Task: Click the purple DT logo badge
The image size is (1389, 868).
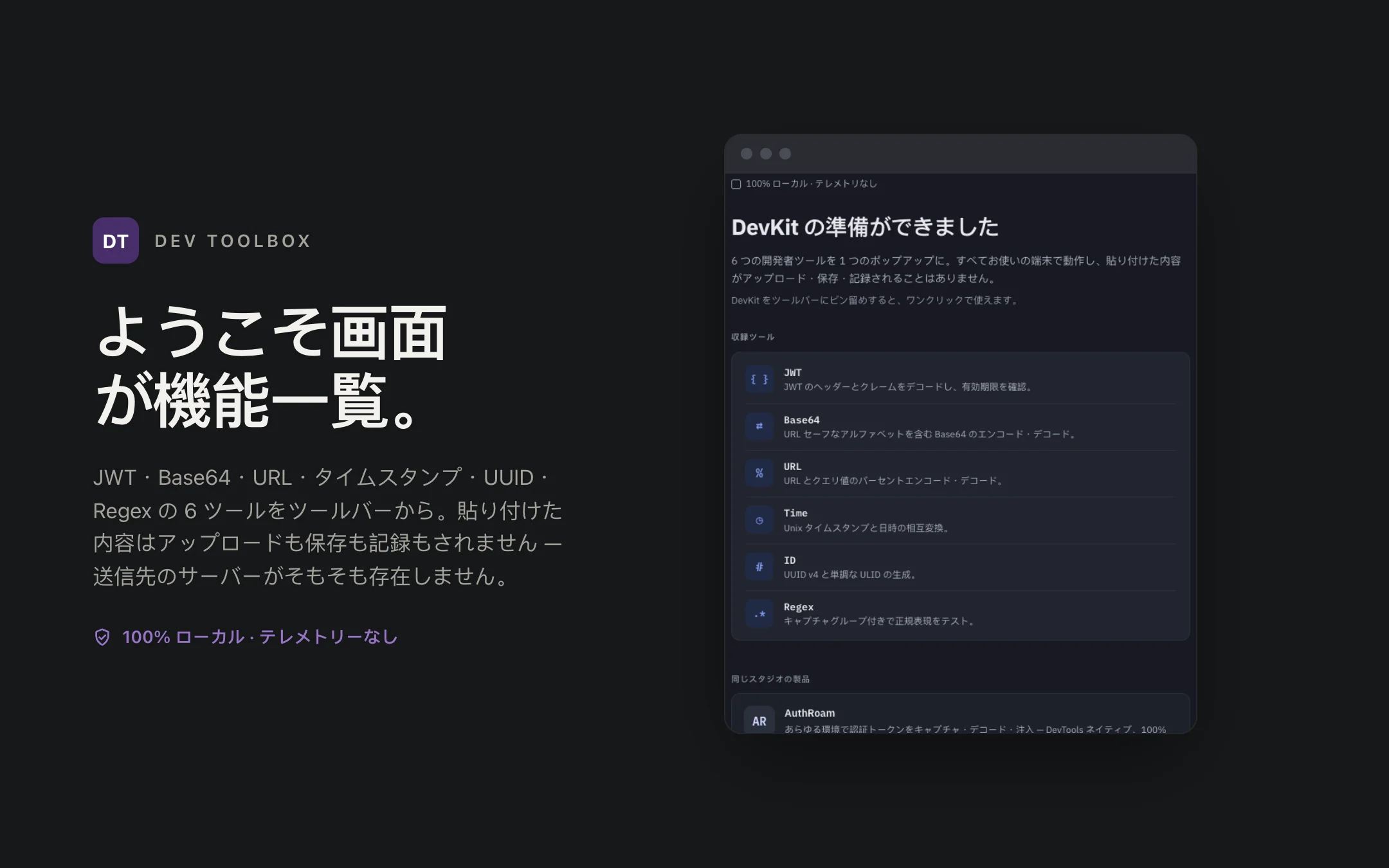Action: pos(116,240)
